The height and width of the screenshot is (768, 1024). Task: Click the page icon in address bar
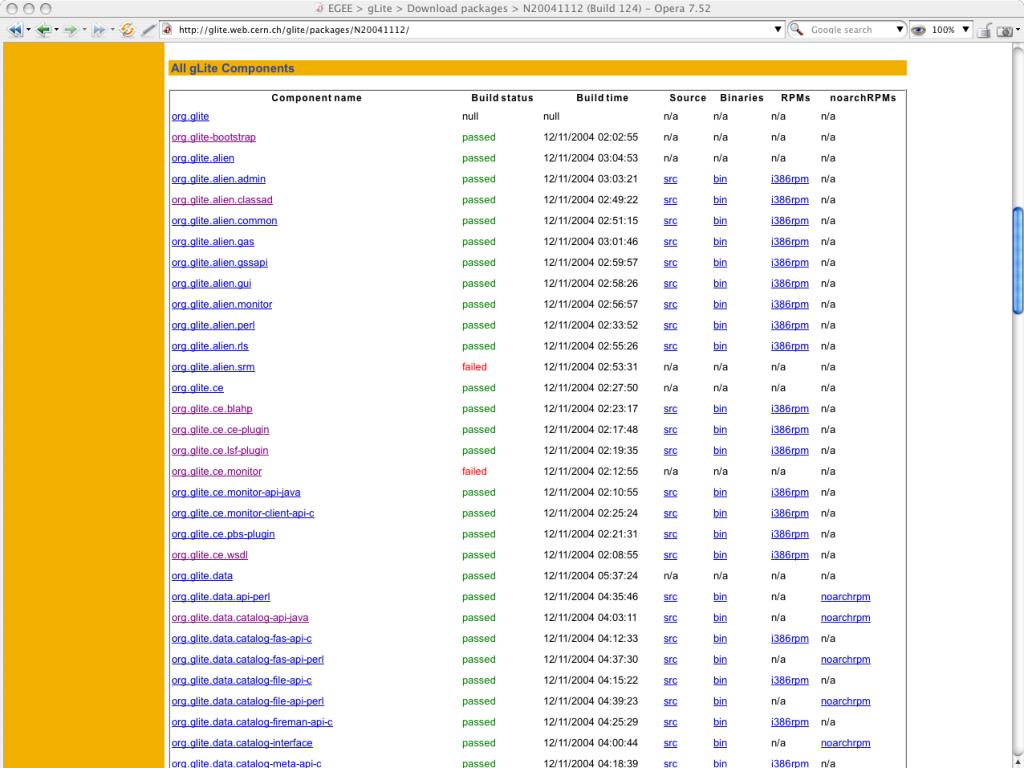[x=168, y=29]
